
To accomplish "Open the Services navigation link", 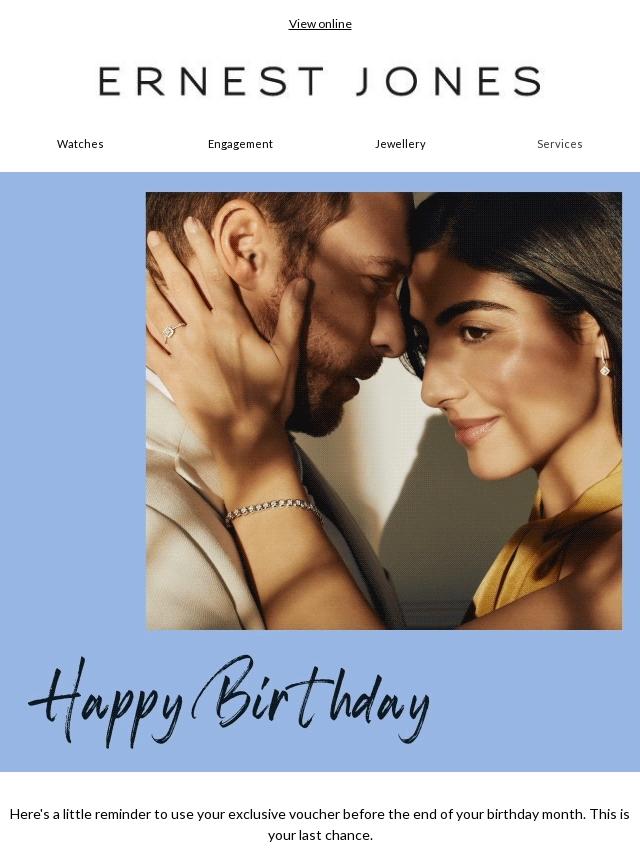I will click(x=559, y=144).
